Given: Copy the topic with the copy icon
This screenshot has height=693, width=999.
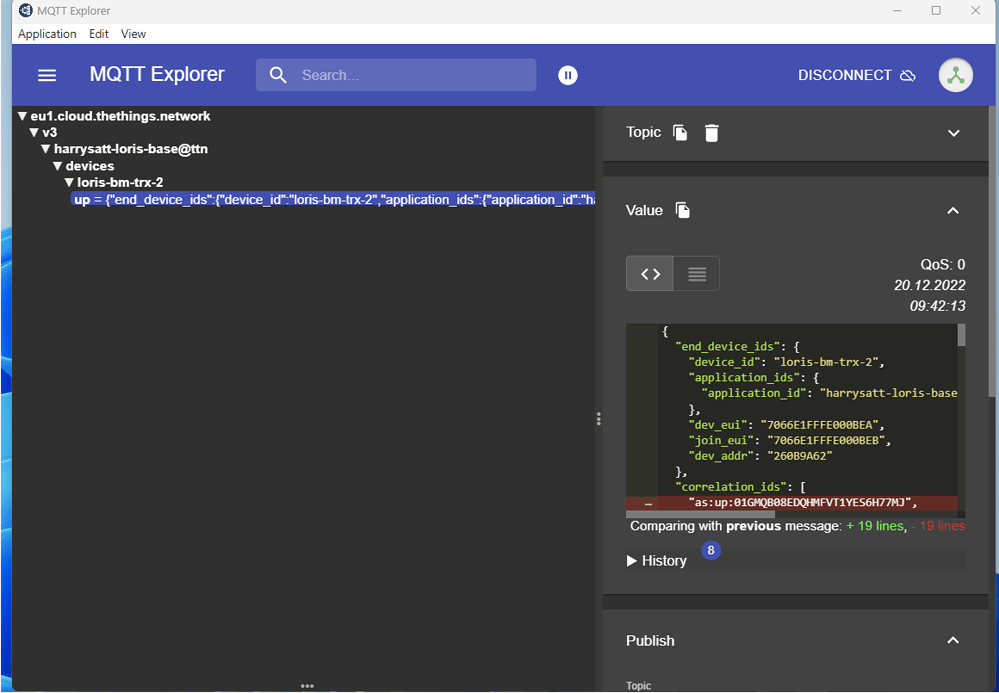Looking at the screenshot, I should (x=680, y=132).
